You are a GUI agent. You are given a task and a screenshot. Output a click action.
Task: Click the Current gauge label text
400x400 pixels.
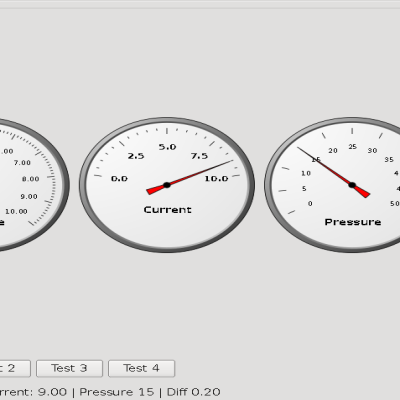(x=168, y=210)
